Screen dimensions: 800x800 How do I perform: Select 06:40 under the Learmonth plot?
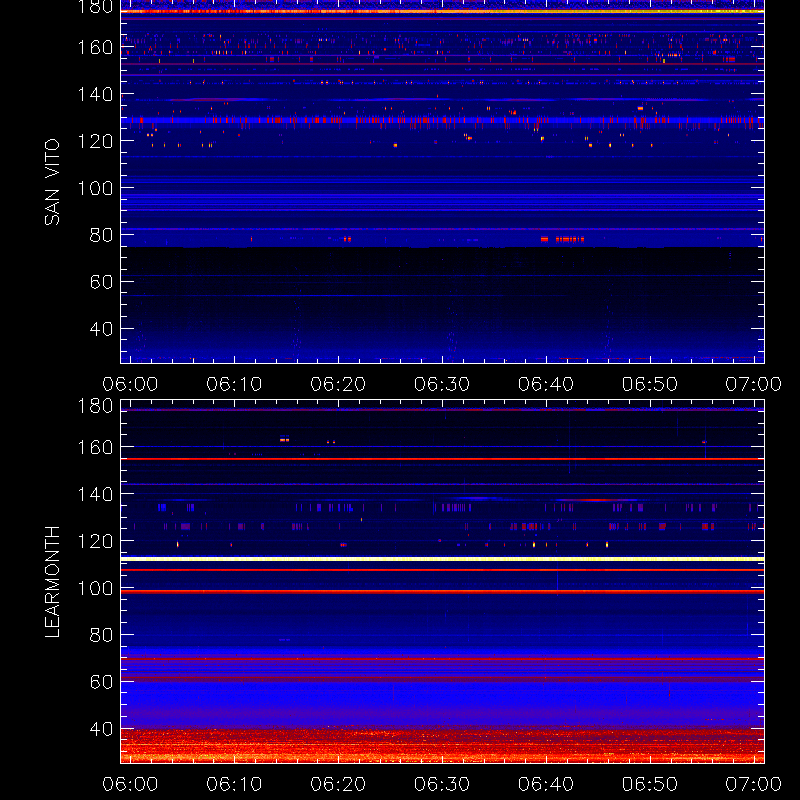pos(546,784)
